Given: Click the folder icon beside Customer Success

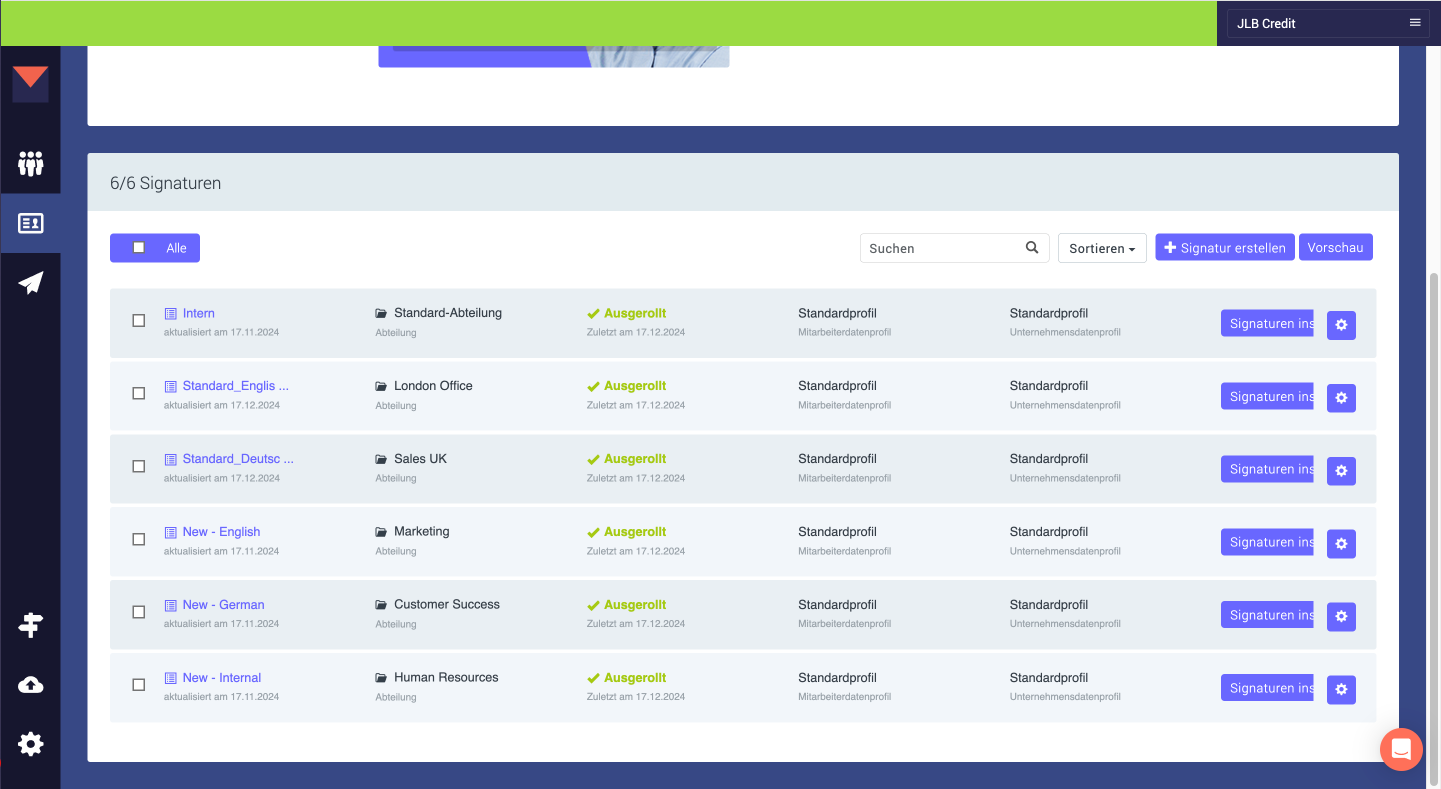Looking at the screenshot, I should pos(381,605).
